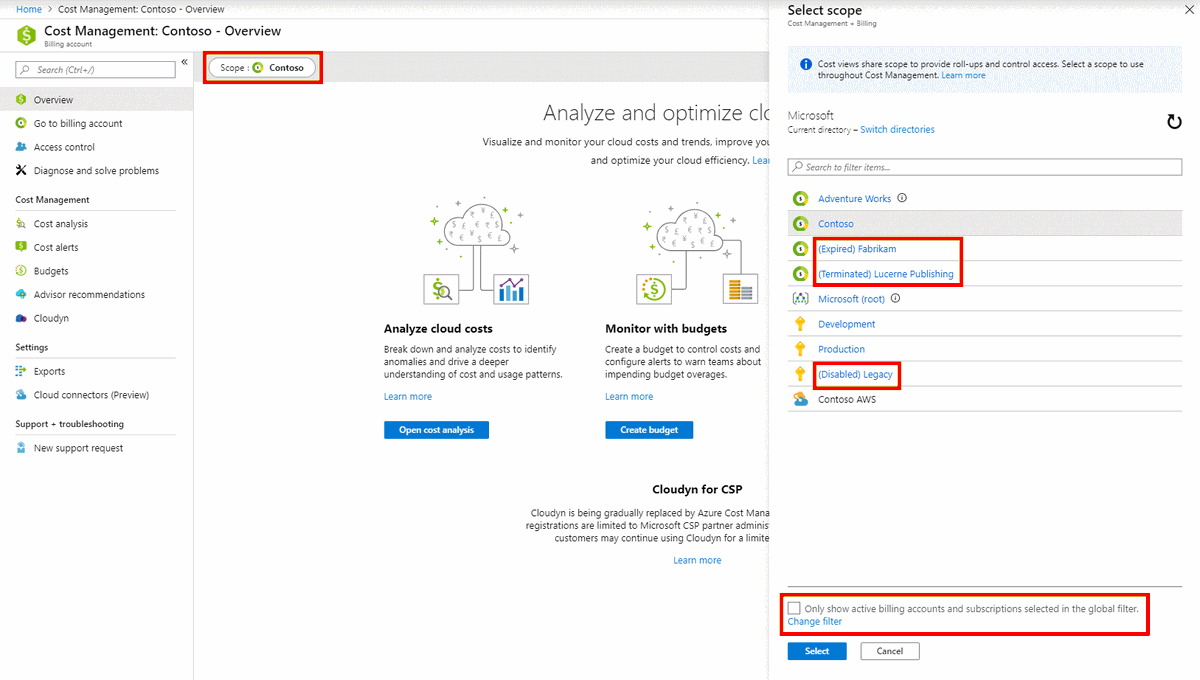Click the Cloudyn icon in the sidebar
The image size is (1200, 680).
[22, 318]
